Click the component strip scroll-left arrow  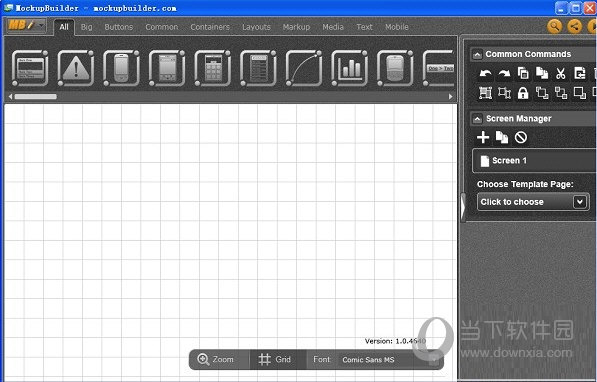tap(10, 97)
